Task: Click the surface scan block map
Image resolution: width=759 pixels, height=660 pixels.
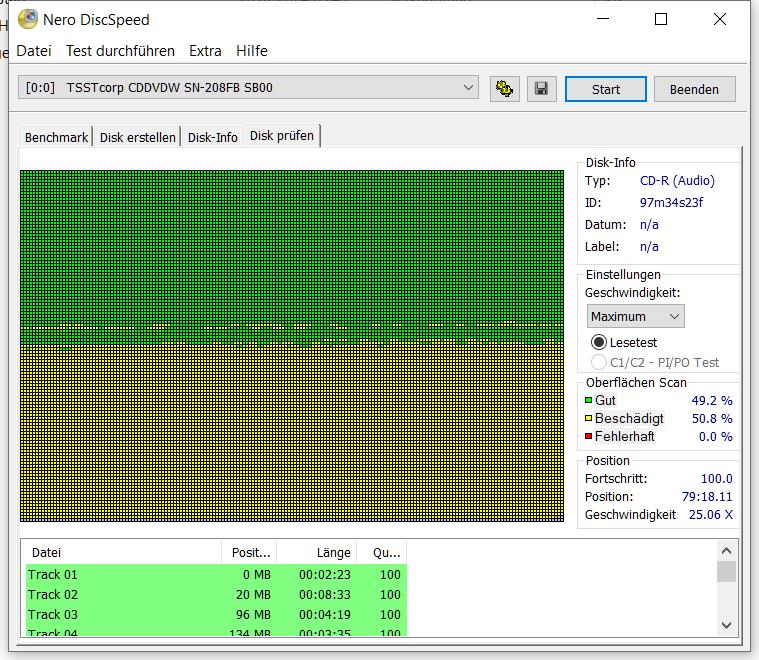Action: (x=292, y=346)
